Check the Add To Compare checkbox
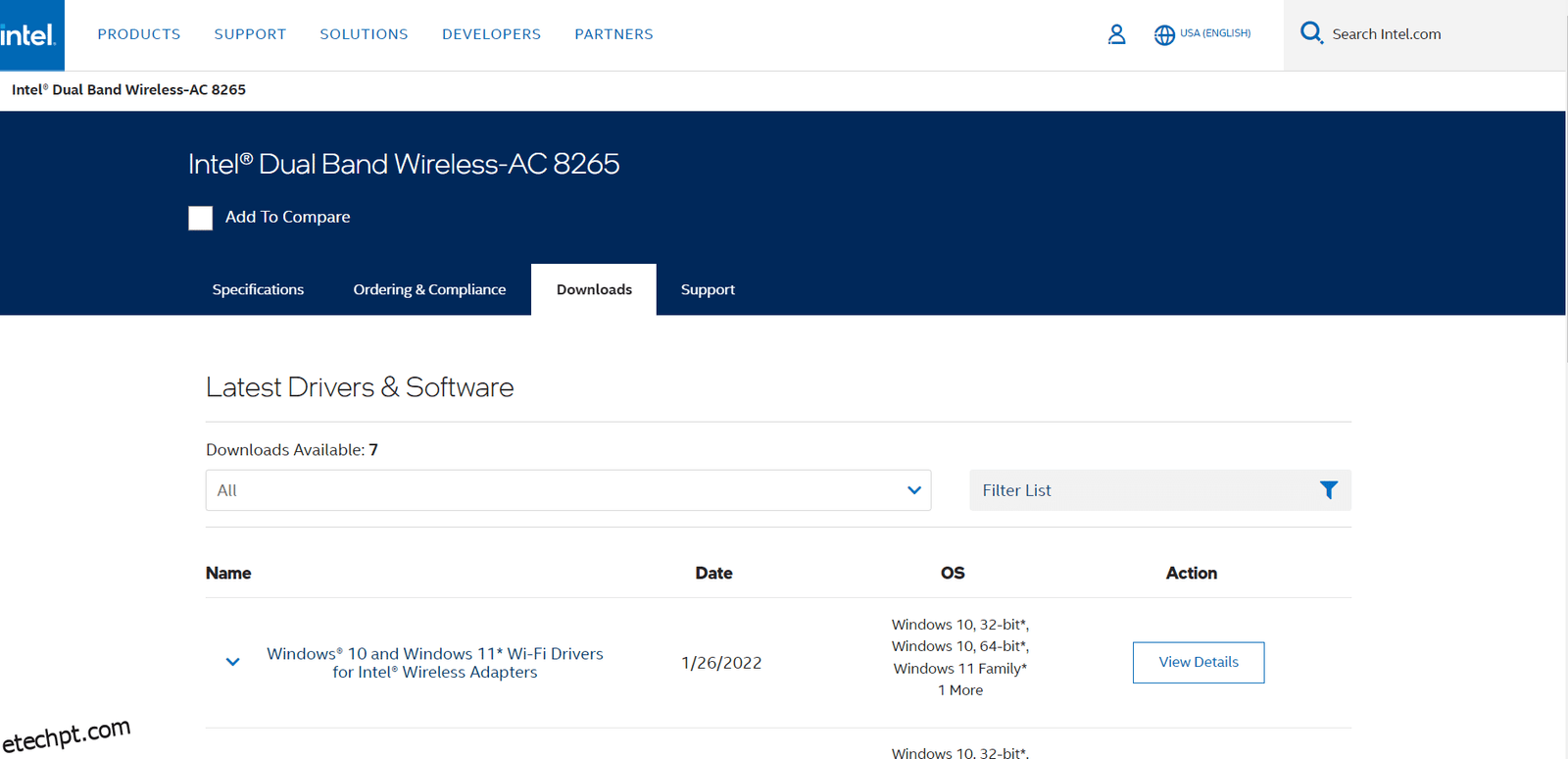This screenshot has height=759, width=1568. click(x=201, y=218)
